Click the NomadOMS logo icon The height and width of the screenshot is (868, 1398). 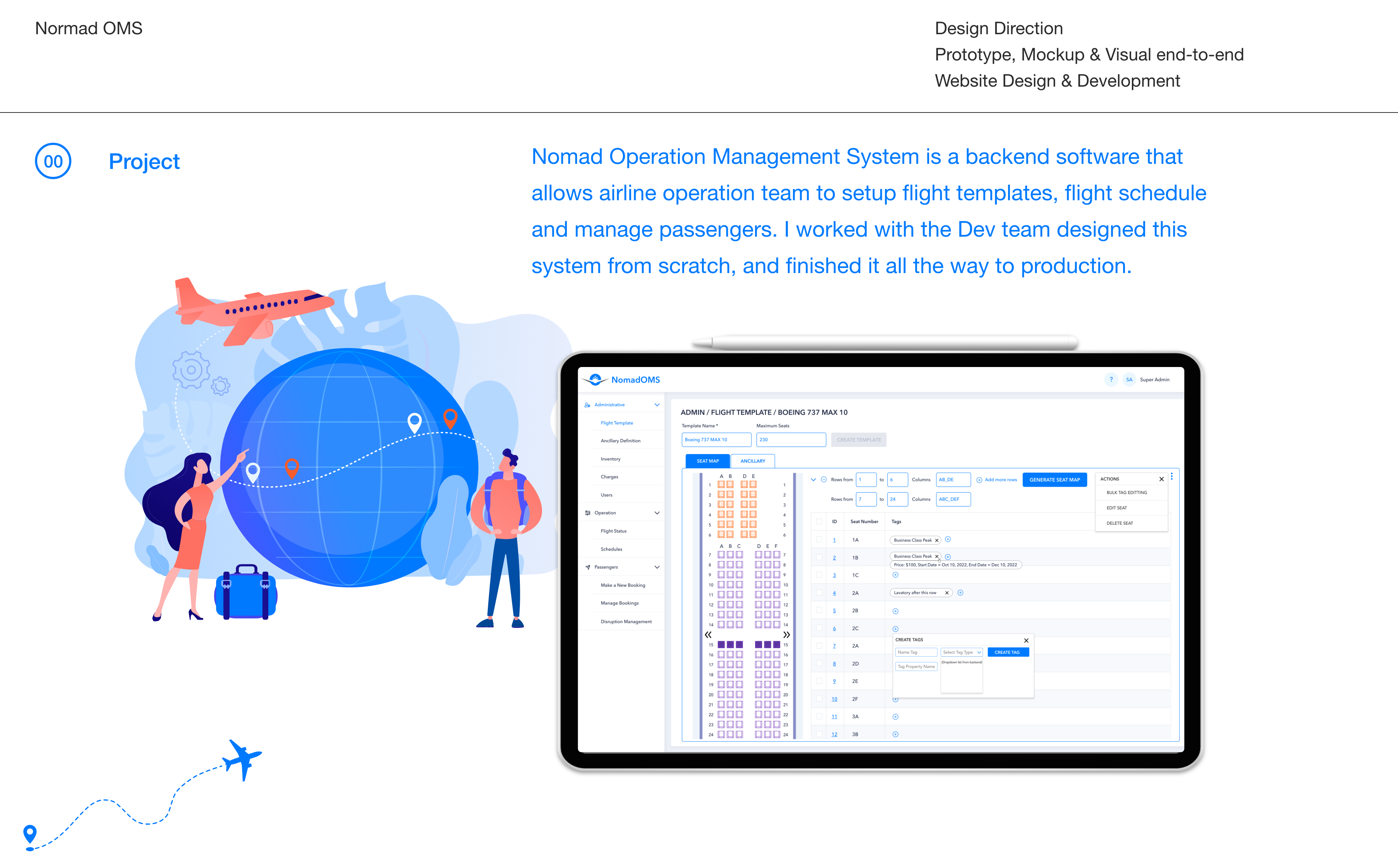click(x=595, y=379)
